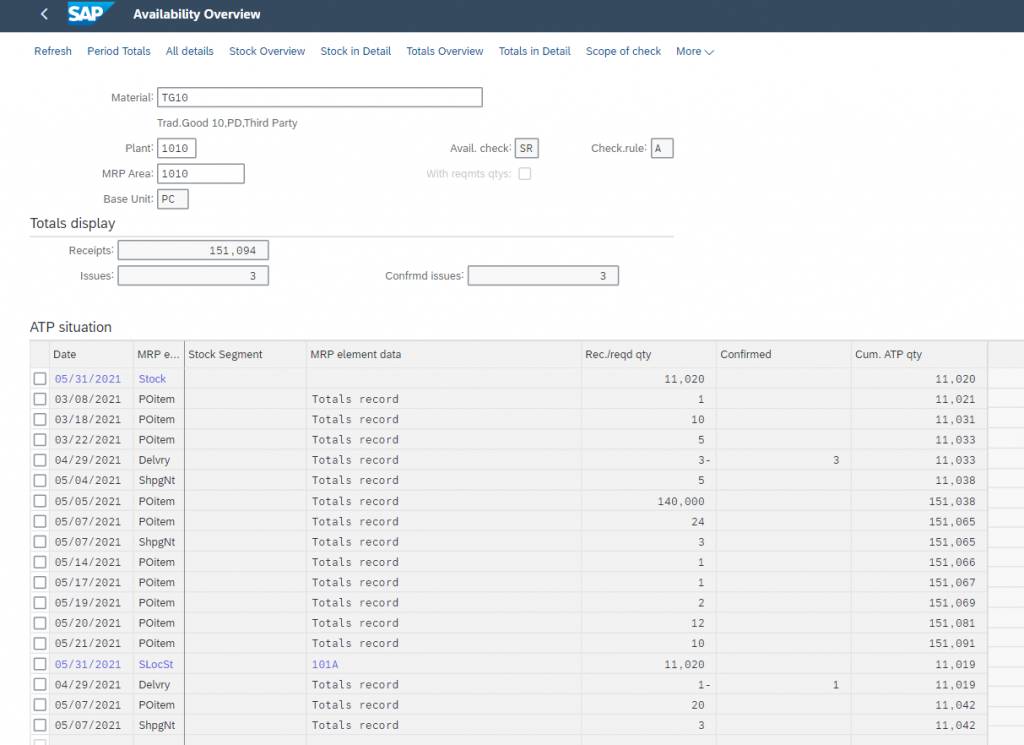1024x745 pixels.
Task: Refresh the availability overview
Action: coord(53,51)
